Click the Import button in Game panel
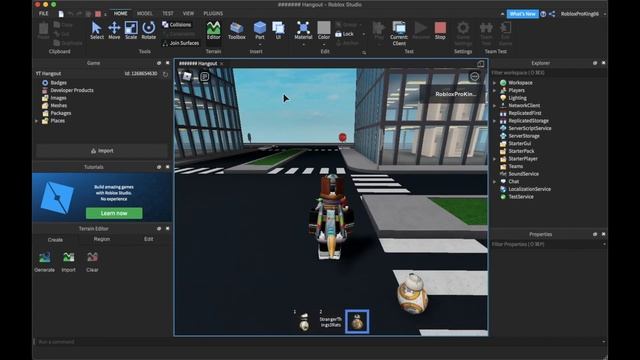 tap(102, 151)
